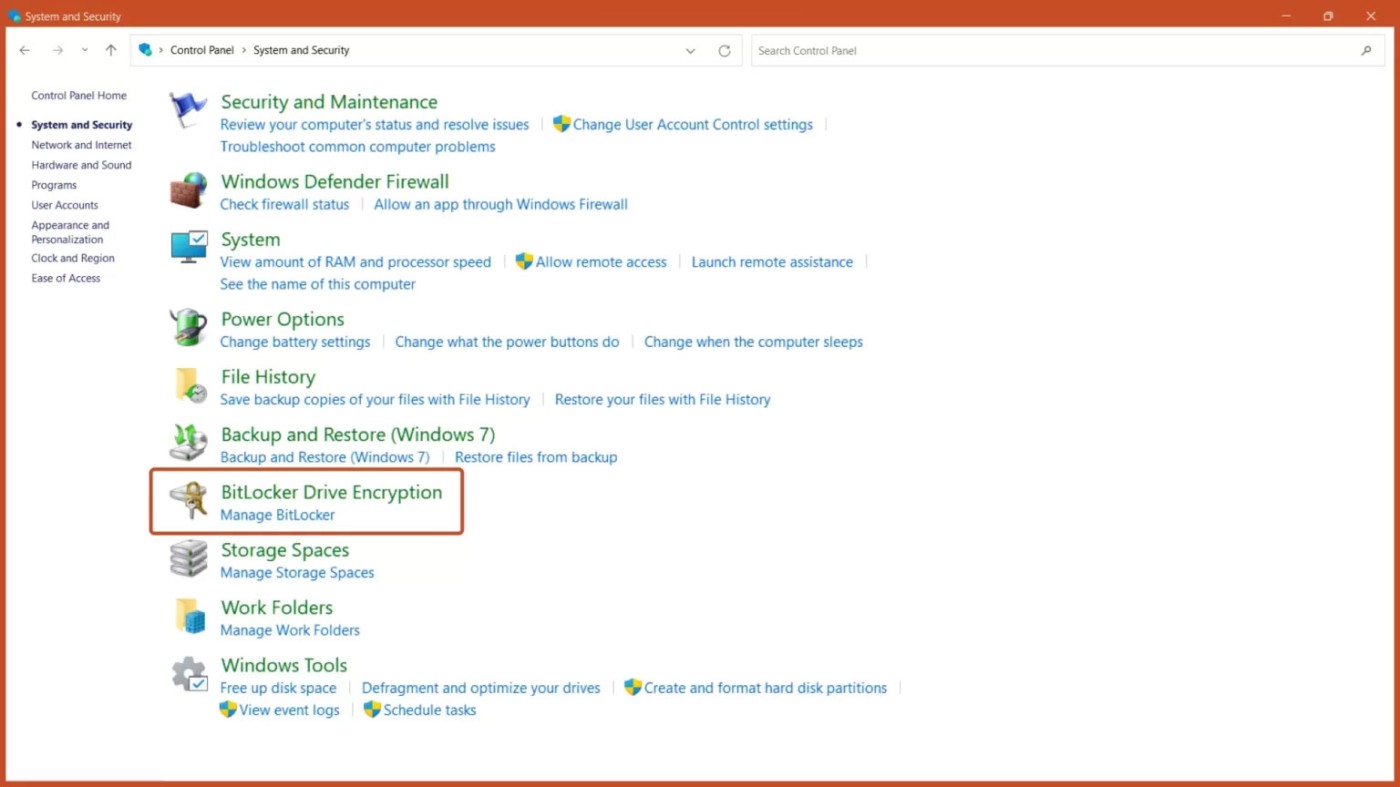Click the Work Folders icon
Viewport: 1400px width, 787px height.
click(x=190, y=616)
